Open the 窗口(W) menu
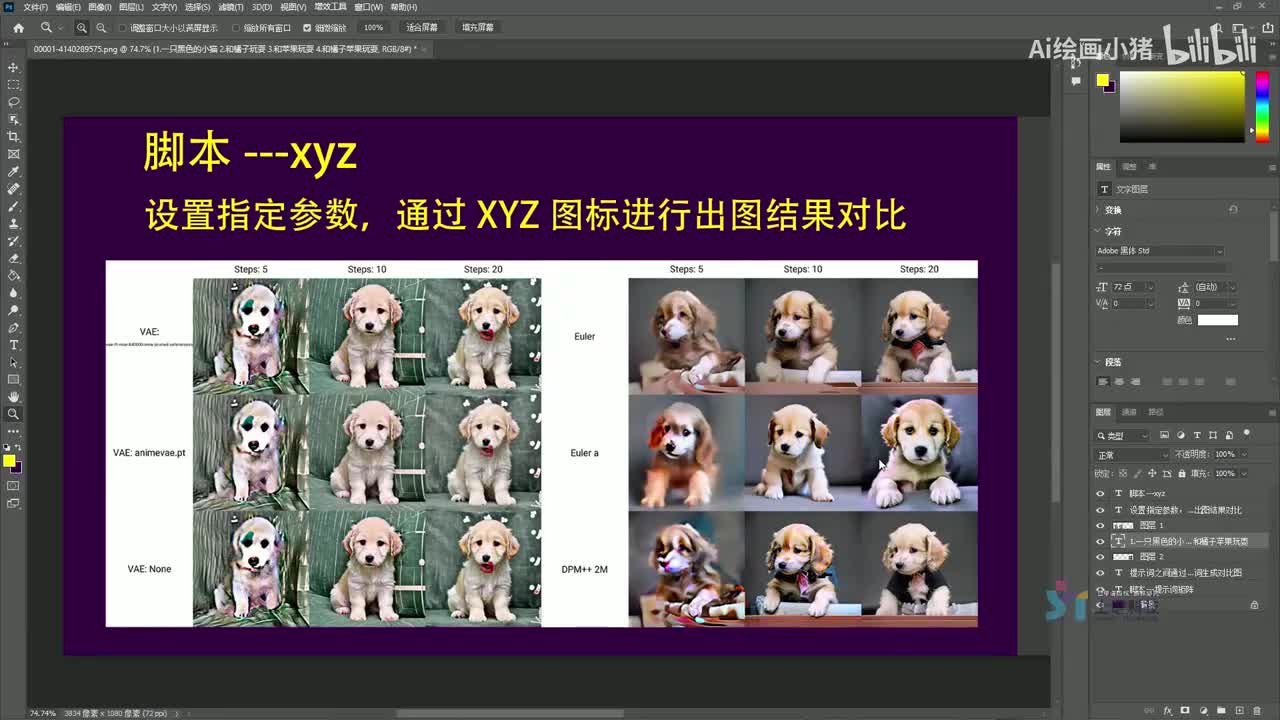1280x720 pixels. click(369, 7)
